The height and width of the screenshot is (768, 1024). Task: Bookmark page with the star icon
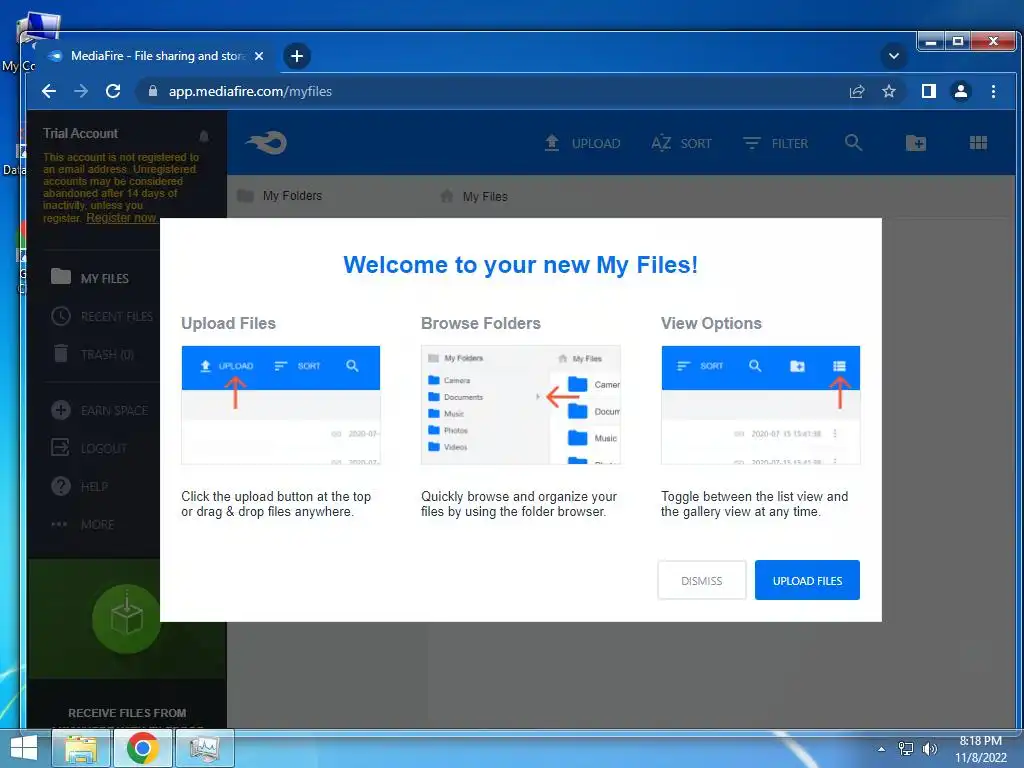pos(889,91)
